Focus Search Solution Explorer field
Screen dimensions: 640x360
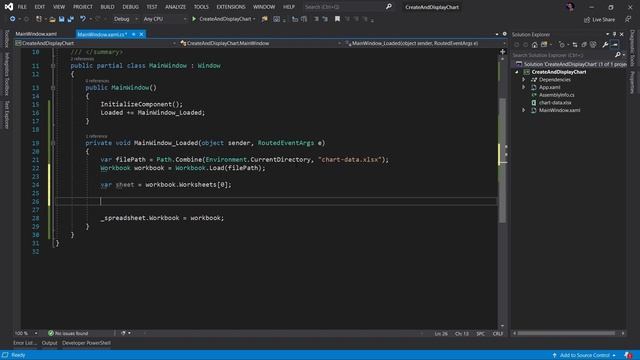[562, 55]
